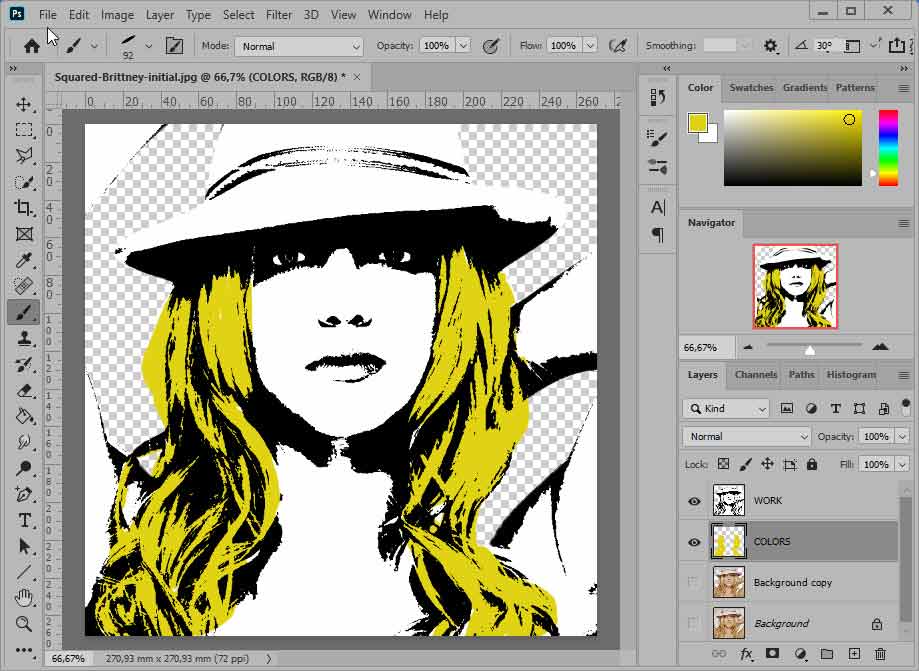919x671 pixels.
Task: Select the Brush tool in toolbox
Action: 23,312
